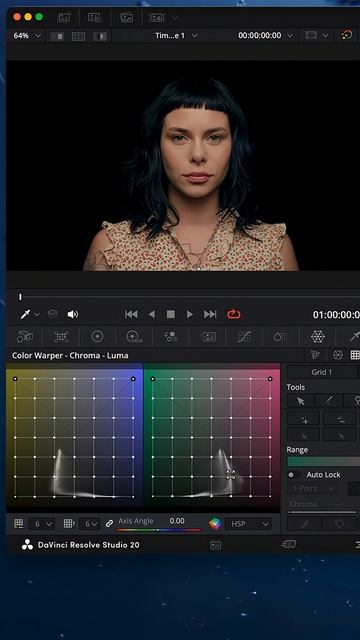Enable the Auto Lock toggle

click(x=293, y=475)
